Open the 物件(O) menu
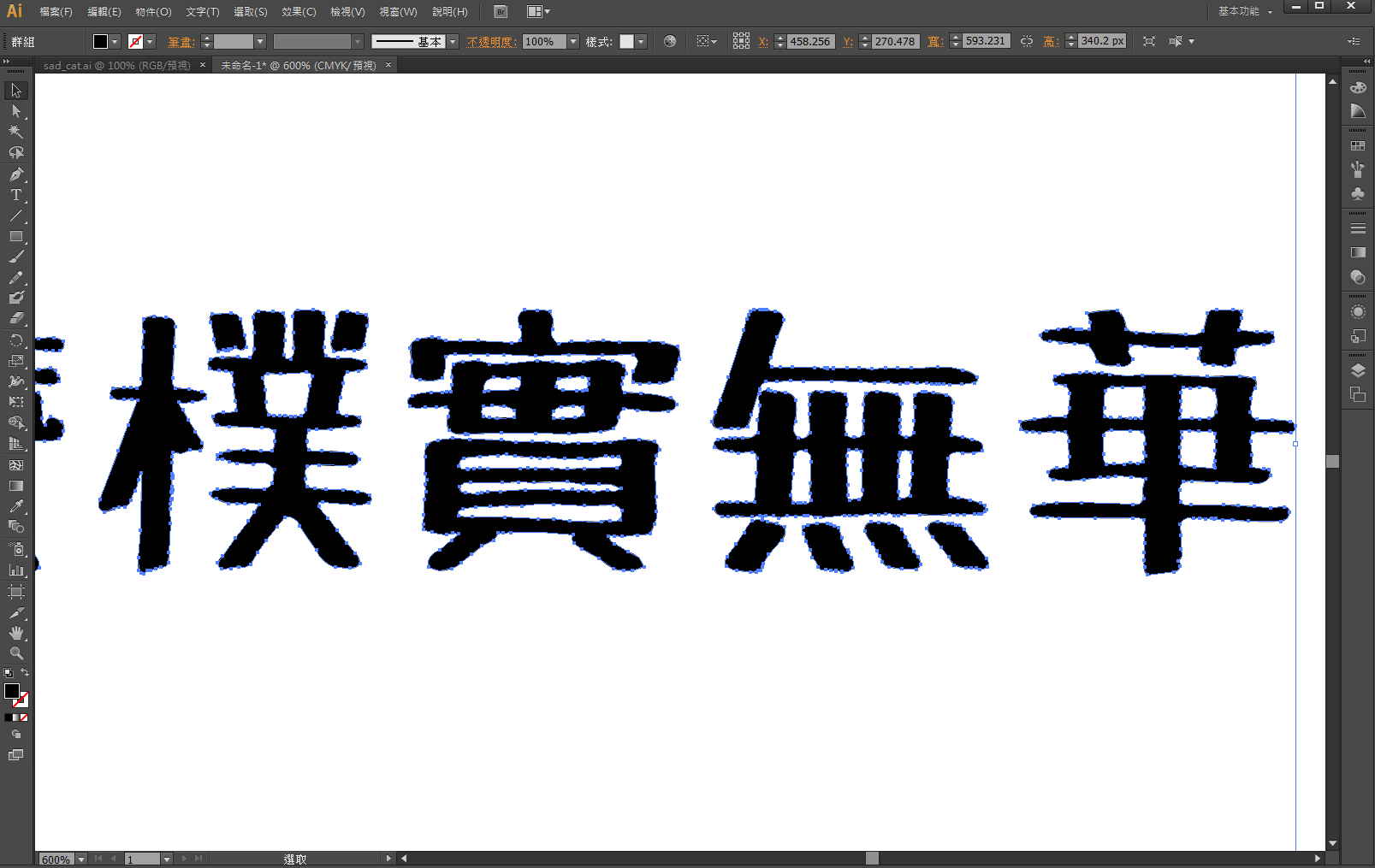Image resolution: width=1375 pixels, height=868 pixels. pos(153,12)
